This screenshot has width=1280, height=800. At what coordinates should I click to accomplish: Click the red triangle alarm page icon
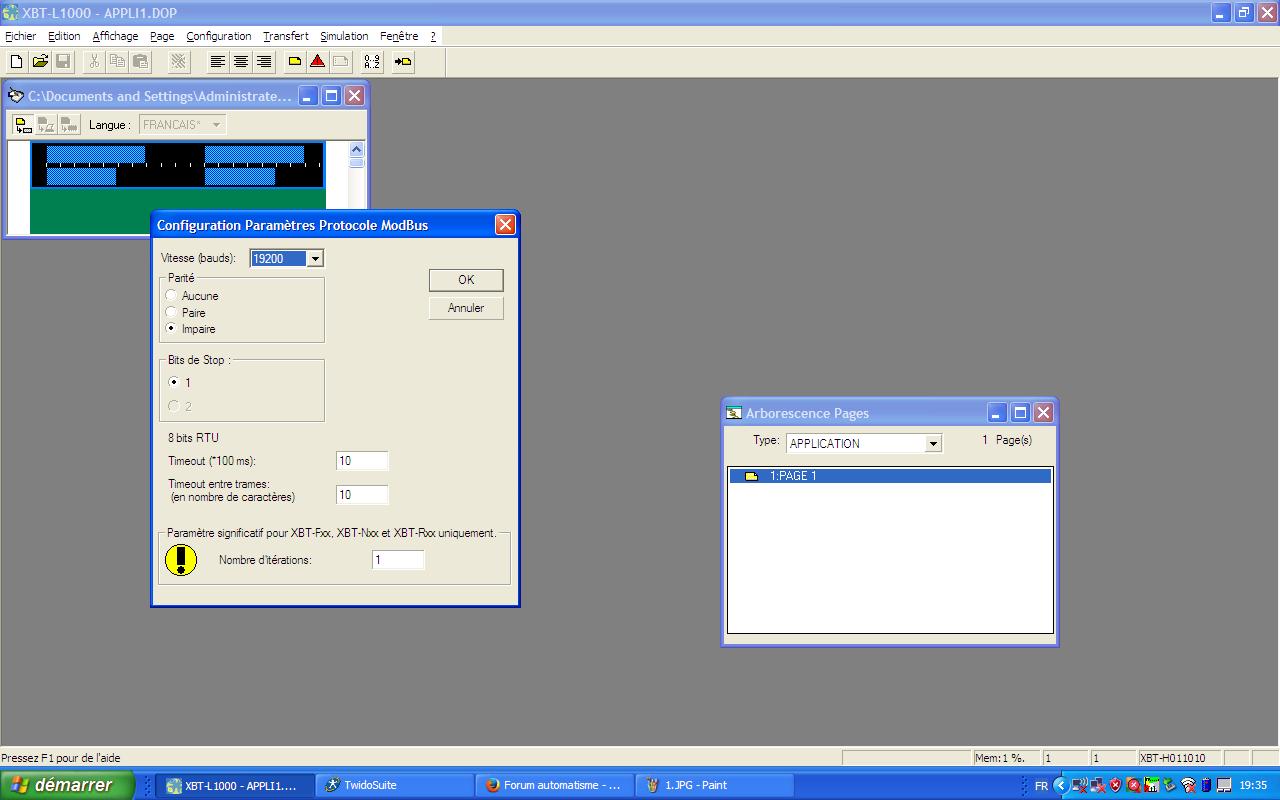[317, 62]
